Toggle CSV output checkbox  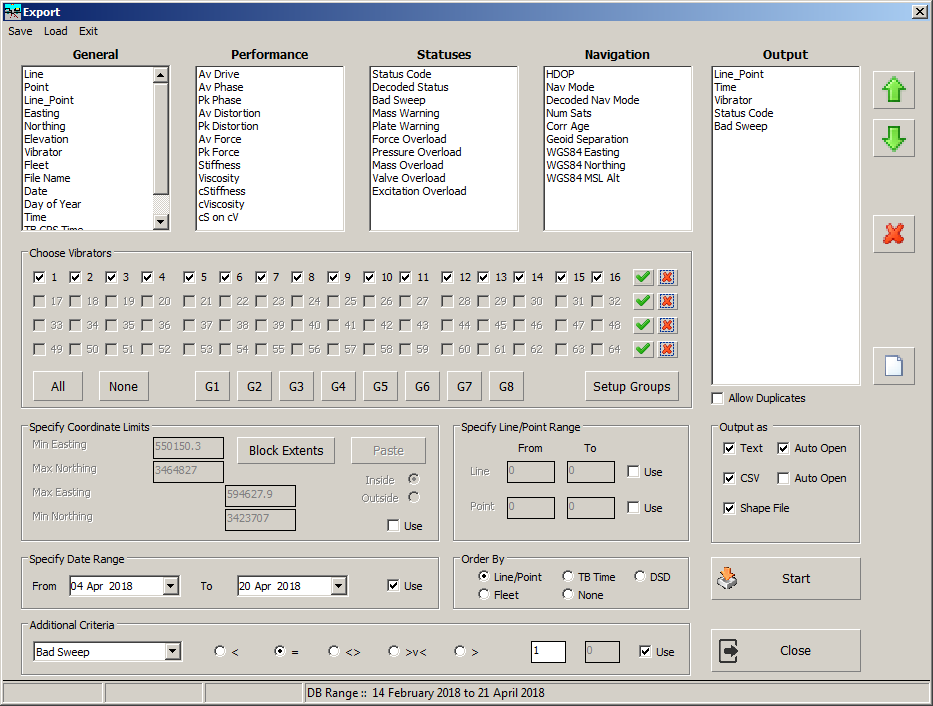(729, 478)
